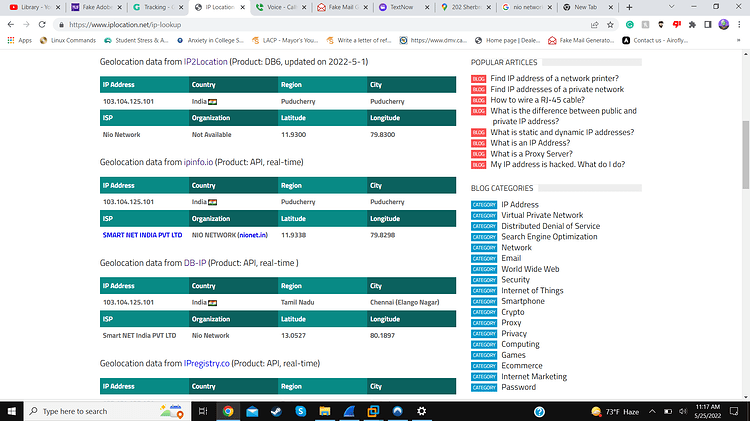Viewport: 750px width, 421px height.
Task: Open article How to wire a RJ-45 cable
Action: (x=537, y=100)
